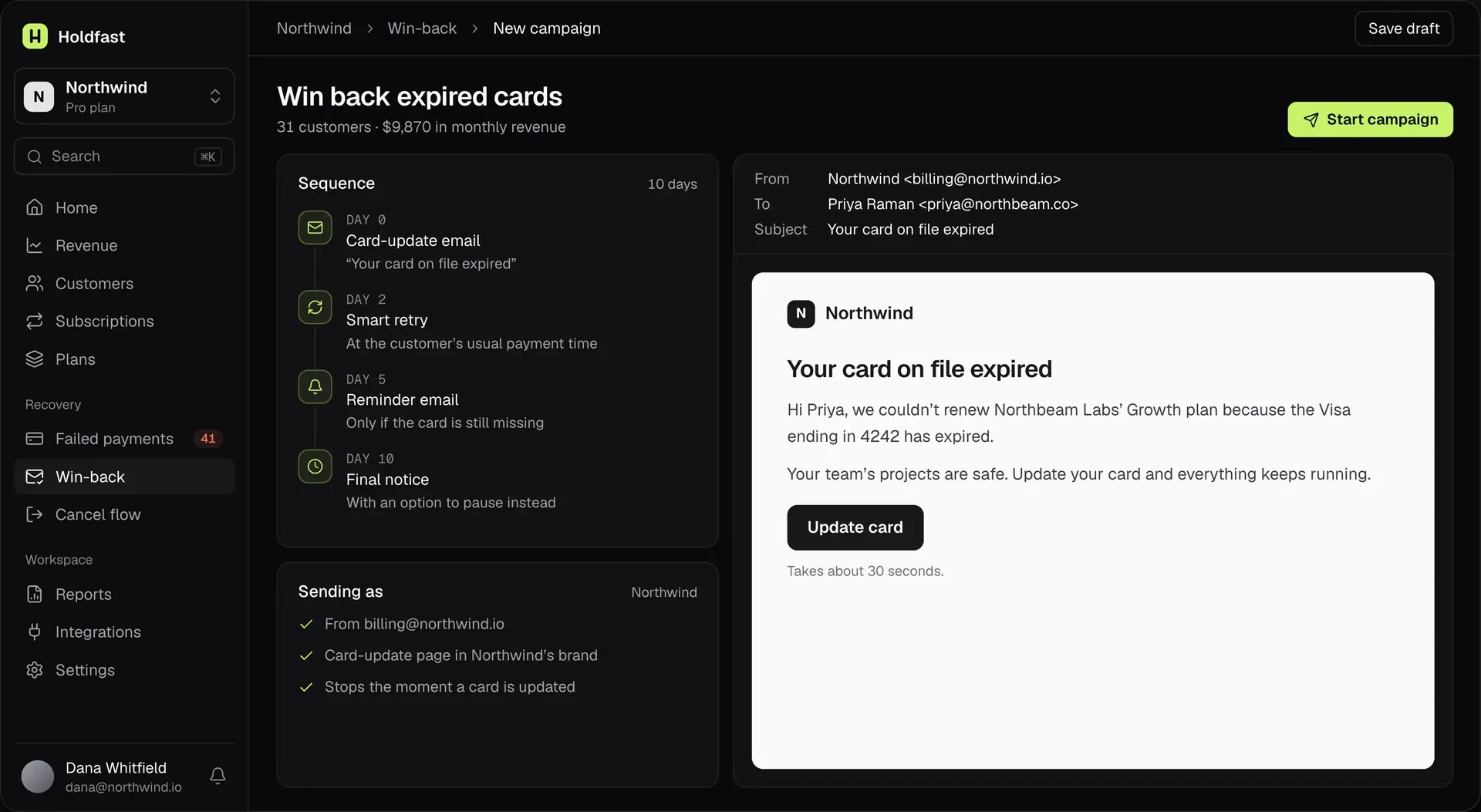Click the Holdfast logo icon
The width and height of the screenshot is (1481, 812).
[35, 36]
